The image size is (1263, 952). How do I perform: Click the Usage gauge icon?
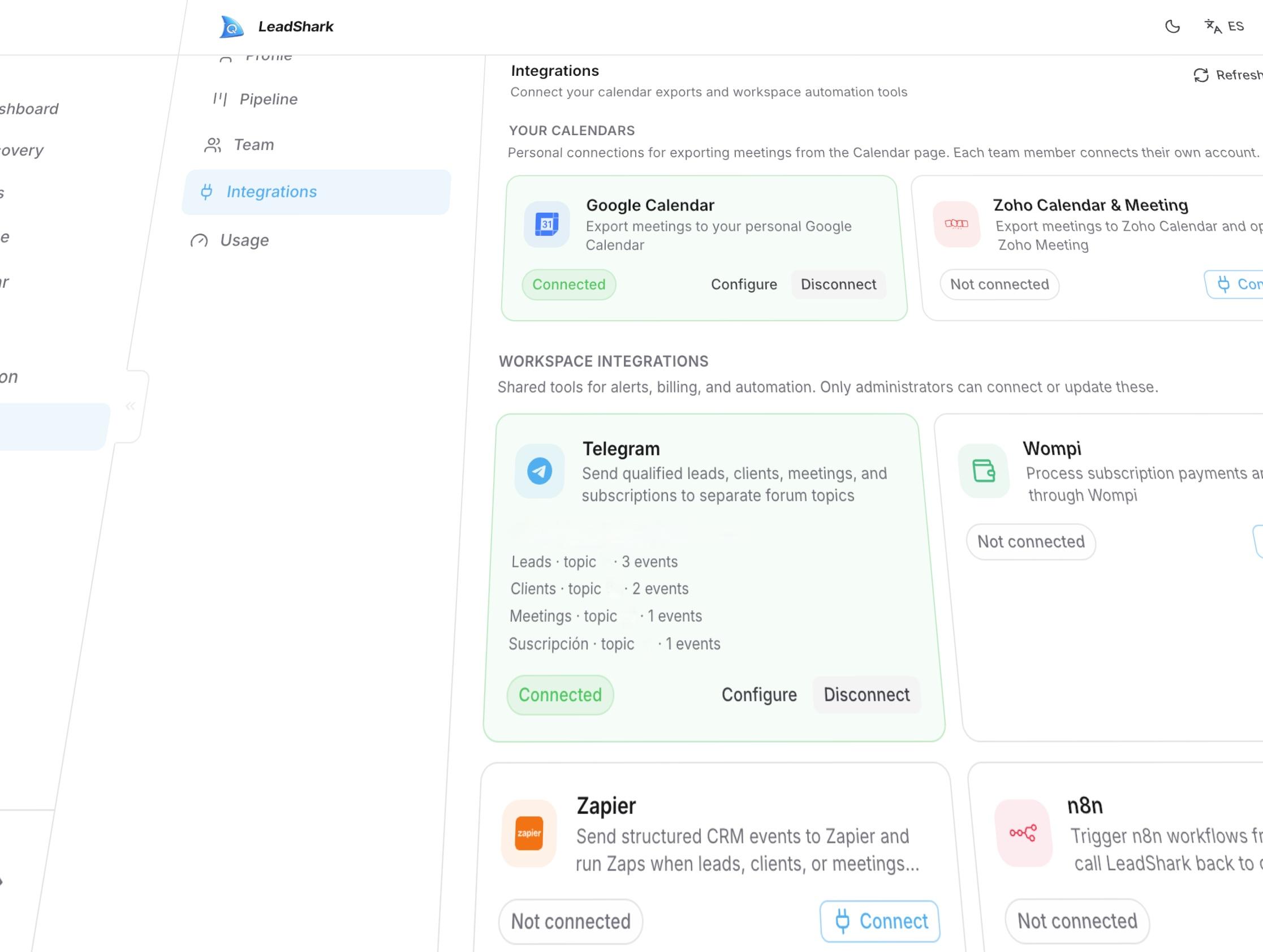pyautogui.click(x=199, y=240)
